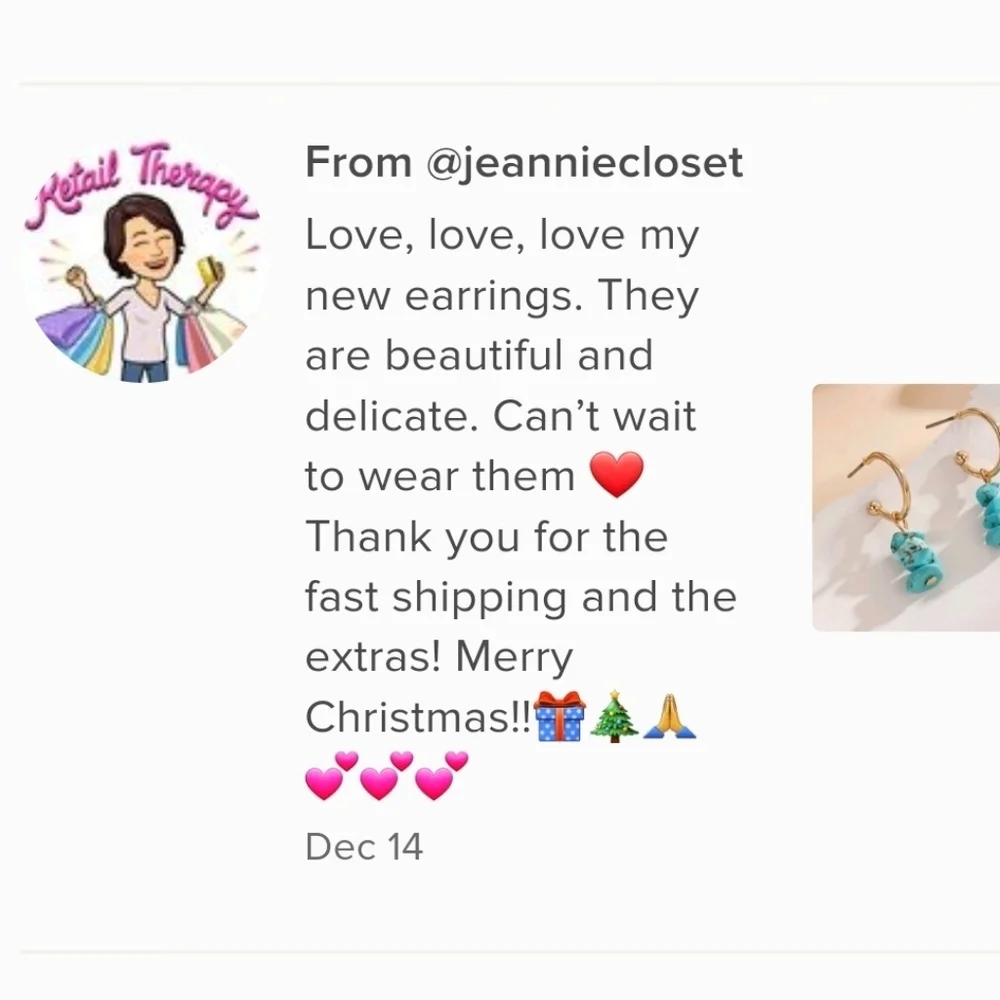Image resolution: width=1000 pixels, height=1000 pixels.
Task: Click the 'new earrings. They' text line
Action: 502,296
